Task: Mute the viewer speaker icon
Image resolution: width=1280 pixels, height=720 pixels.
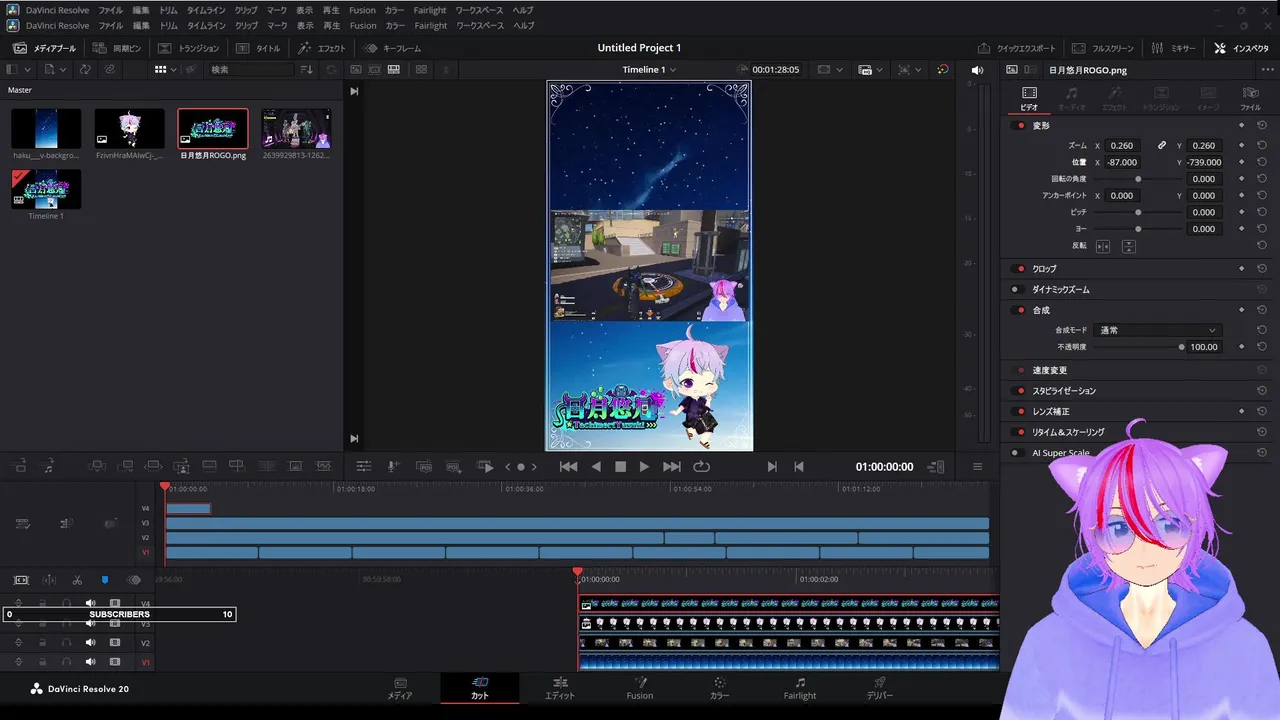Action: (x=977, y=70)
